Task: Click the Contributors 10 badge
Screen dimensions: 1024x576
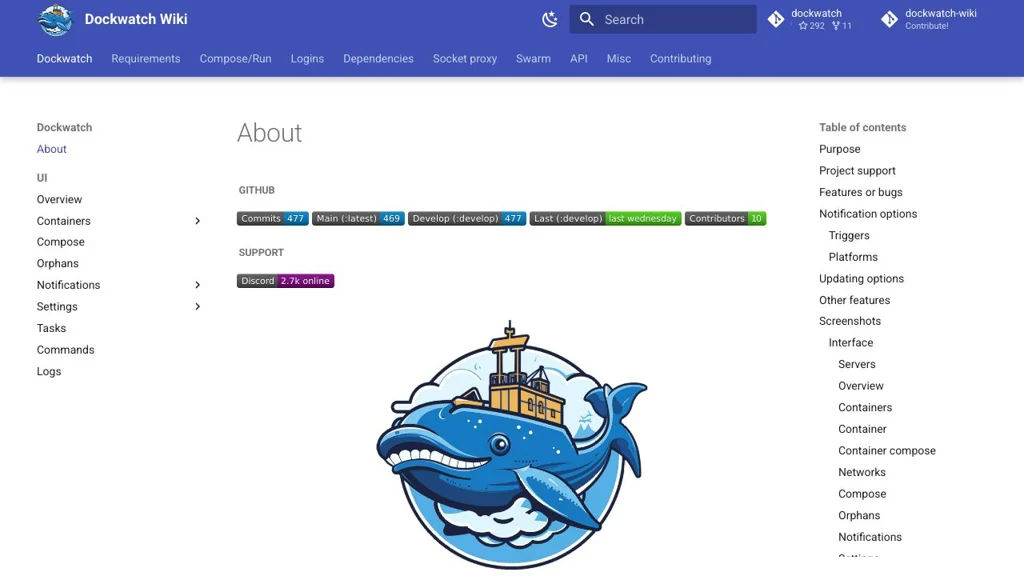Action: (726, 218)
